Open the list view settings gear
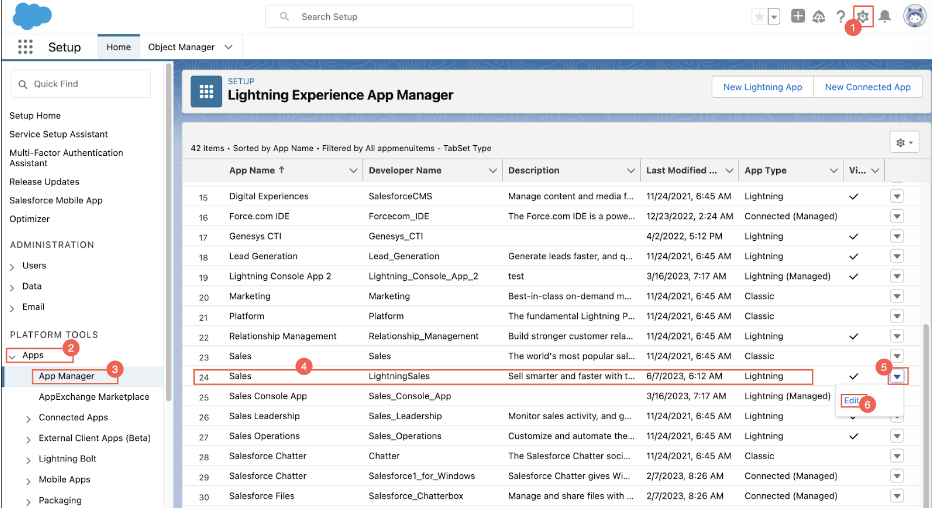 click(904, 143)
